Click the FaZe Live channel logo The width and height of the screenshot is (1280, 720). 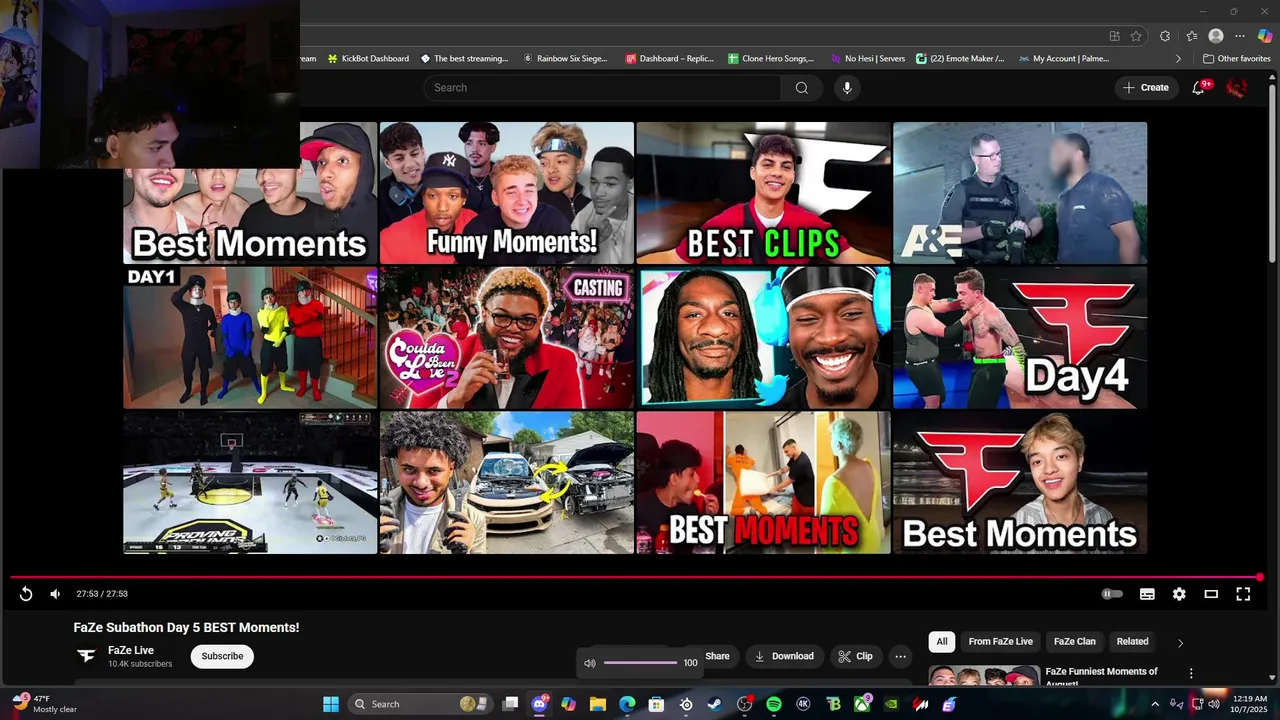click(87, 656)
